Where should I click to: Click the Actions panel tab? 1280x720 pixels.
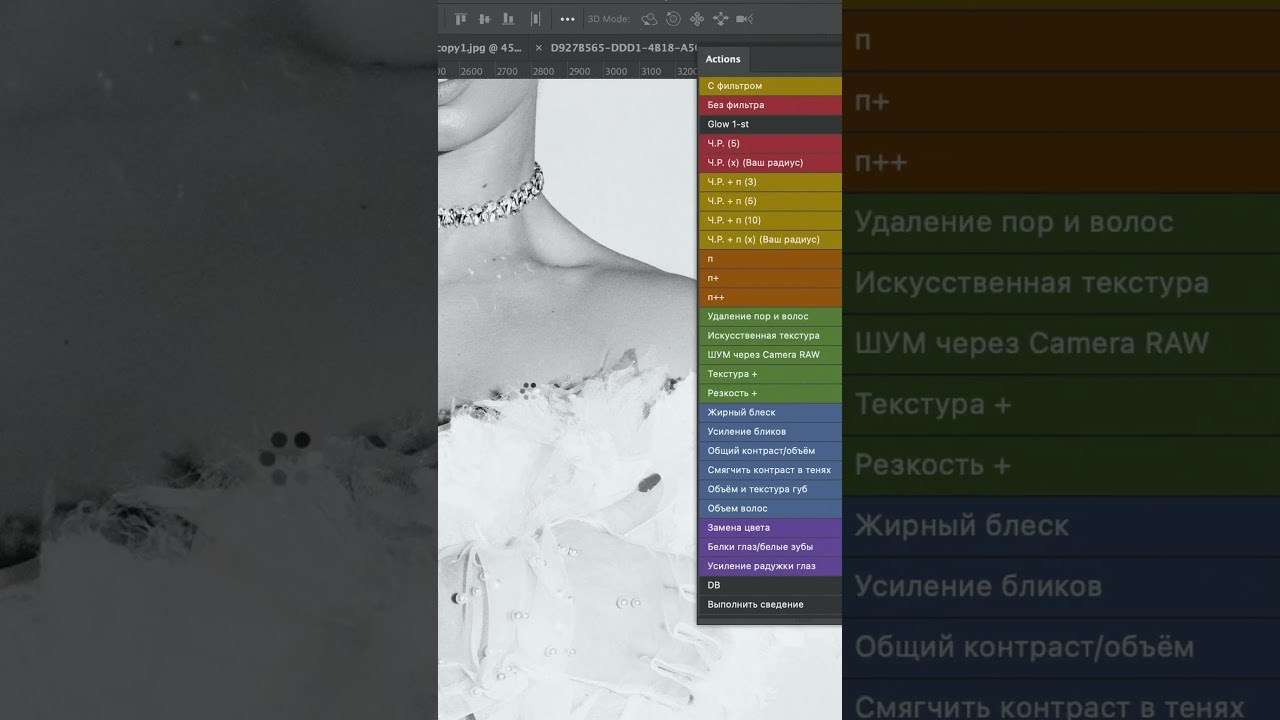click(x=722, y=59)
